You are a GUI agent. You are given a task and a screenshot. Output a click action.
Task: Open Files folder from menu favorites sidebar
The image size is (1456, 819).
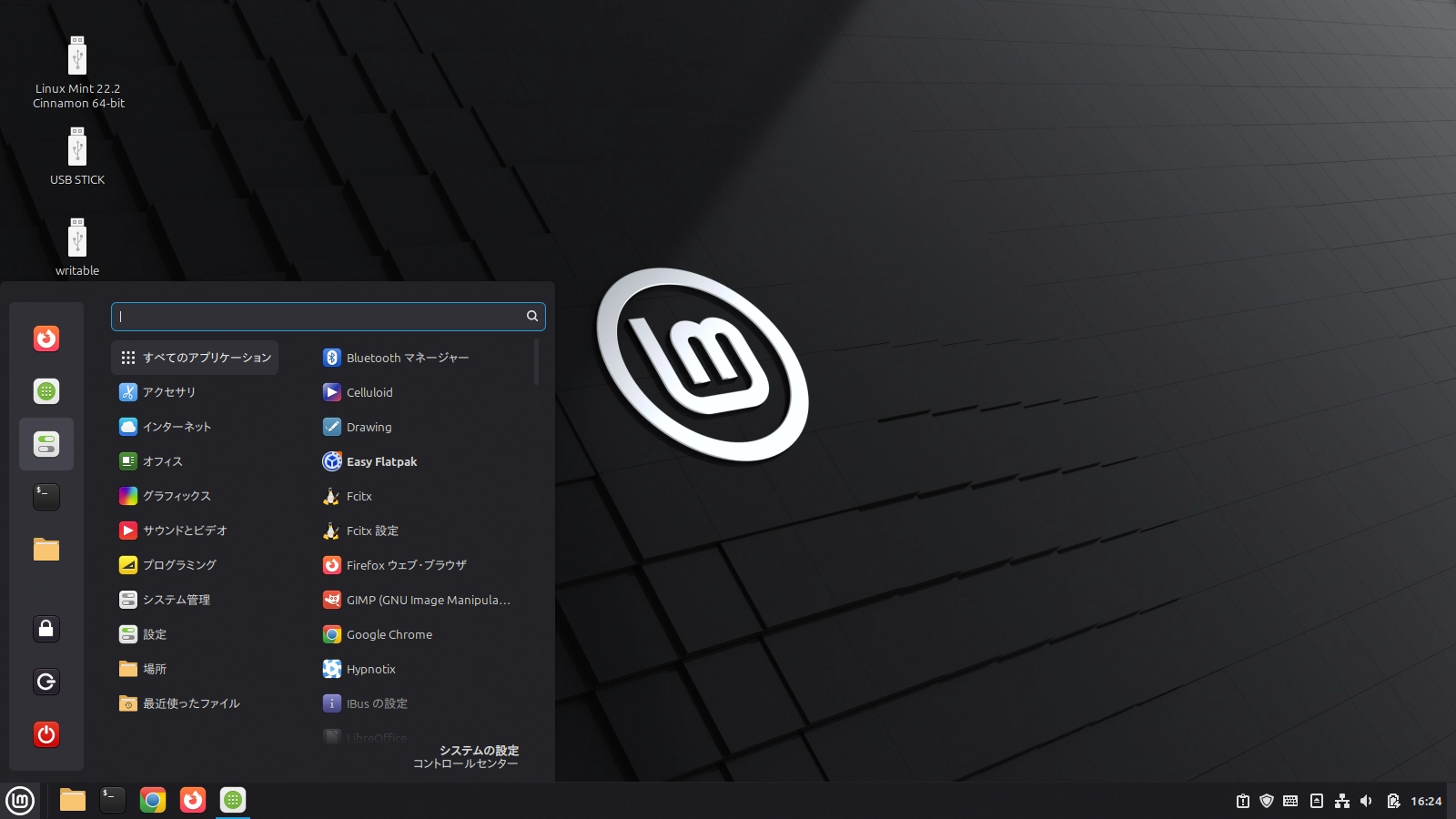coord(46,550)
